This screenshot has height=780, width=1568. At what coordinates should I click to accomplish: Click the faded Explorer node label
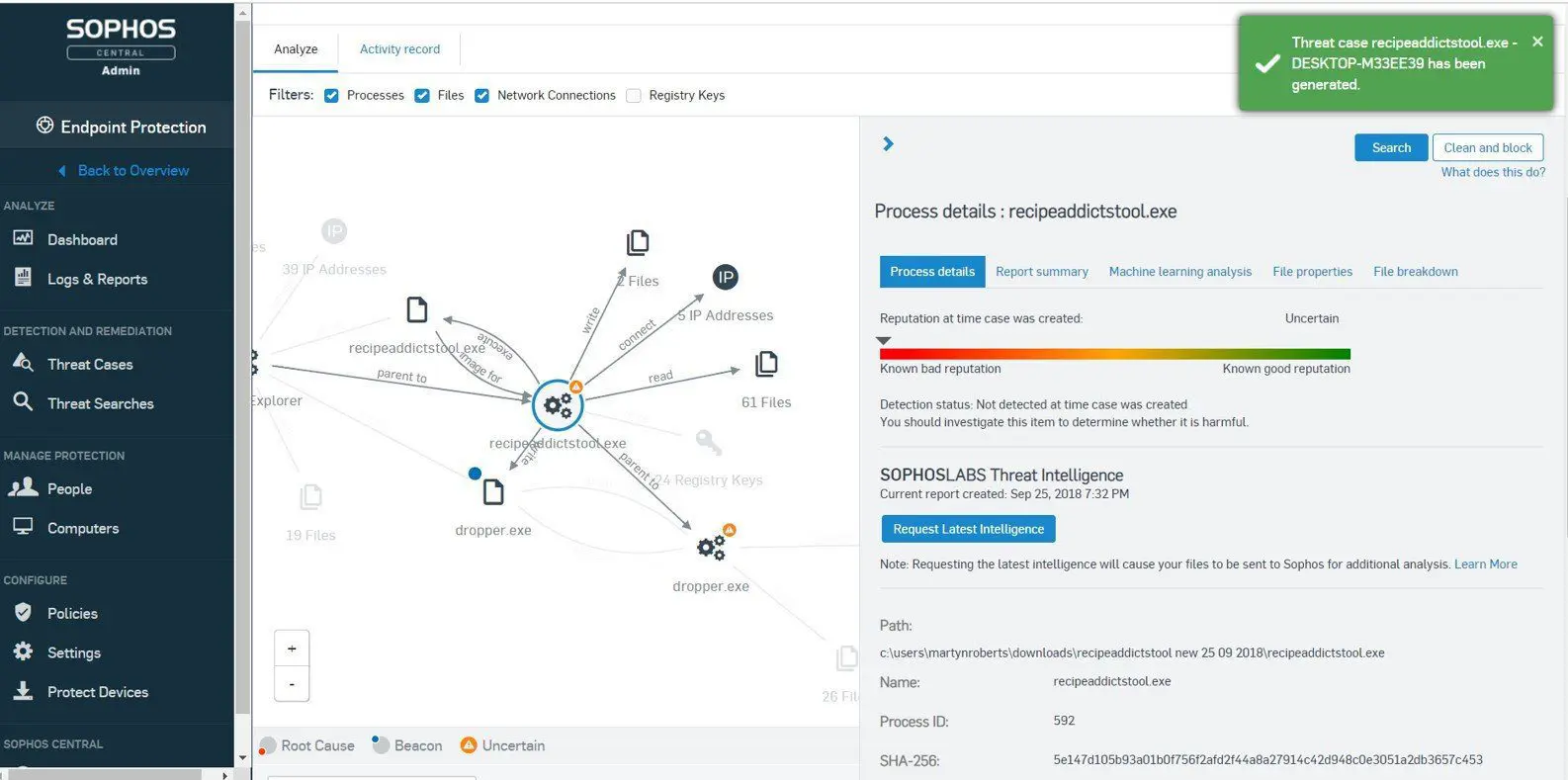(x=276, y=401)
